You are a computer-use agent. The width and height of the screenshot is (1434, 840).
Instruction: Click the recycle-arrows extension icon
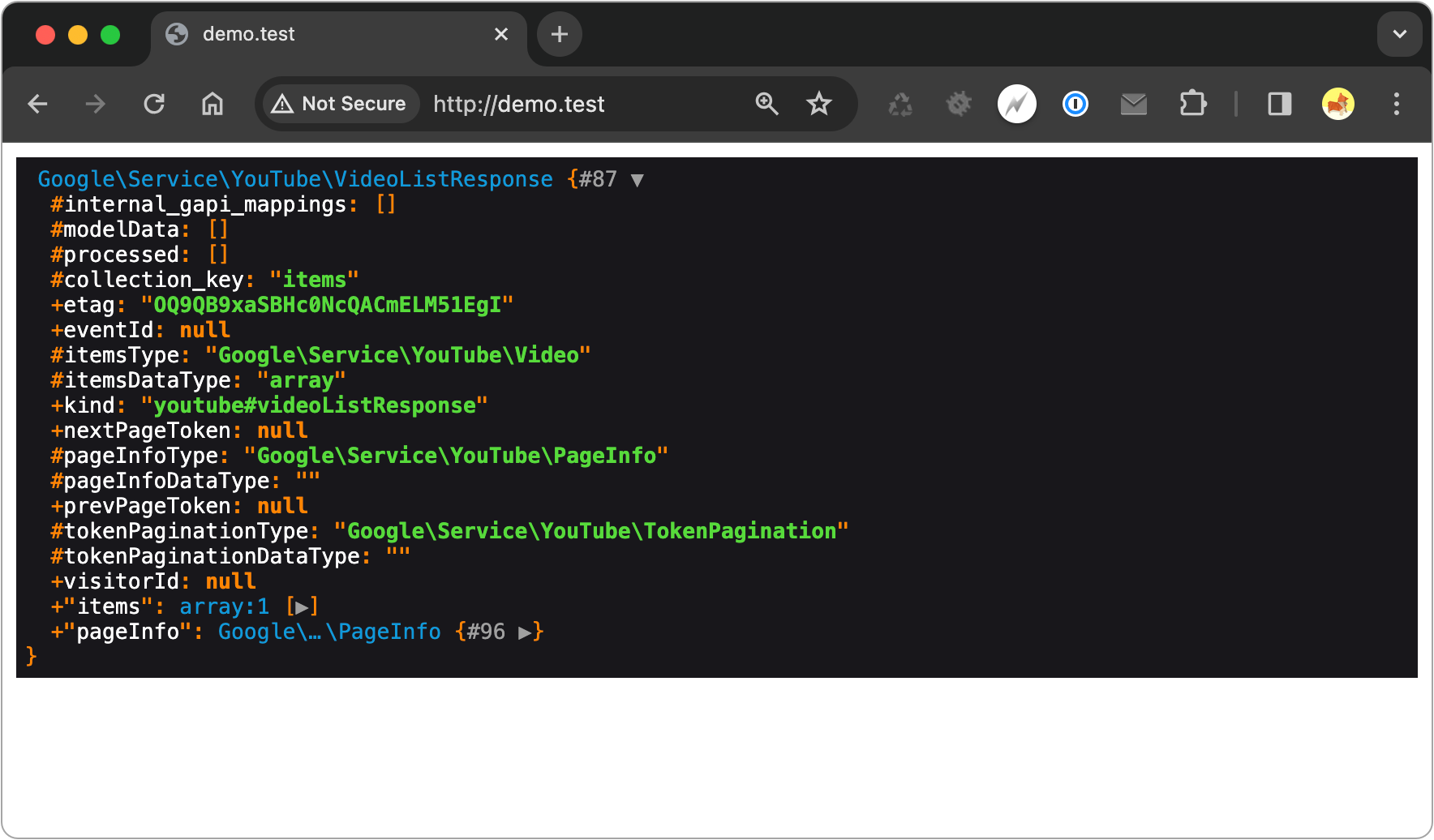(x=900, y=104)
